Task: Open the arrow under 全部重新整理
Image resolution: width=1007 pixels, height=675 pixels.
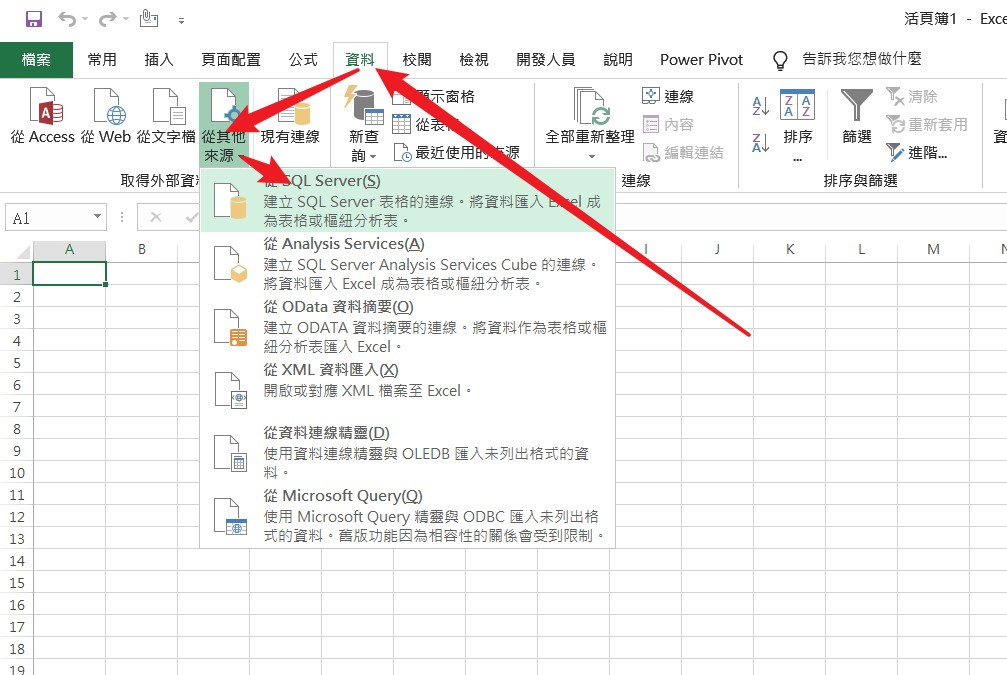Action: [591, 157]
